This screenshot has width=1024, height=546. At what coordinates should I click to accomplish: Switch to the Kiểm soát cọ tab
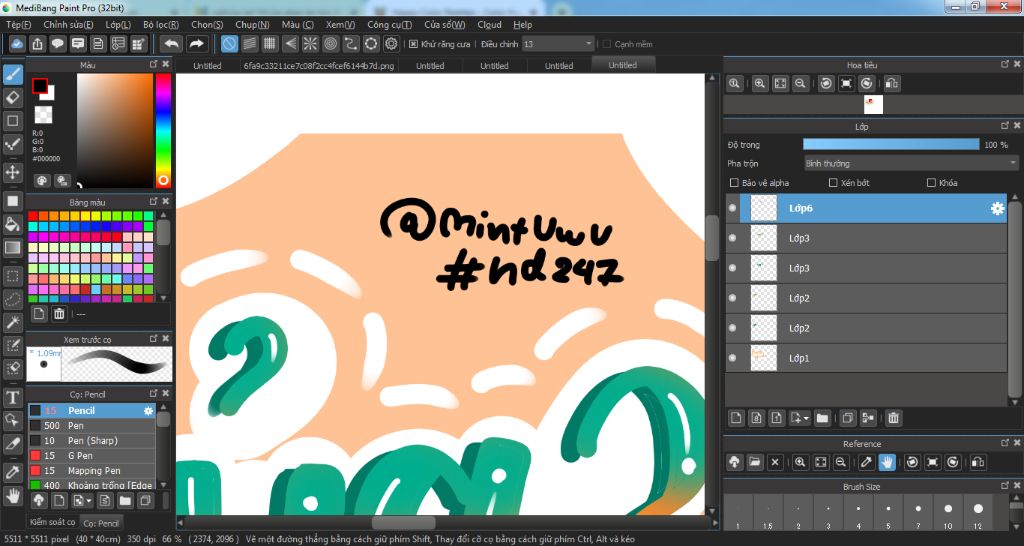click(x=52, y=522)
